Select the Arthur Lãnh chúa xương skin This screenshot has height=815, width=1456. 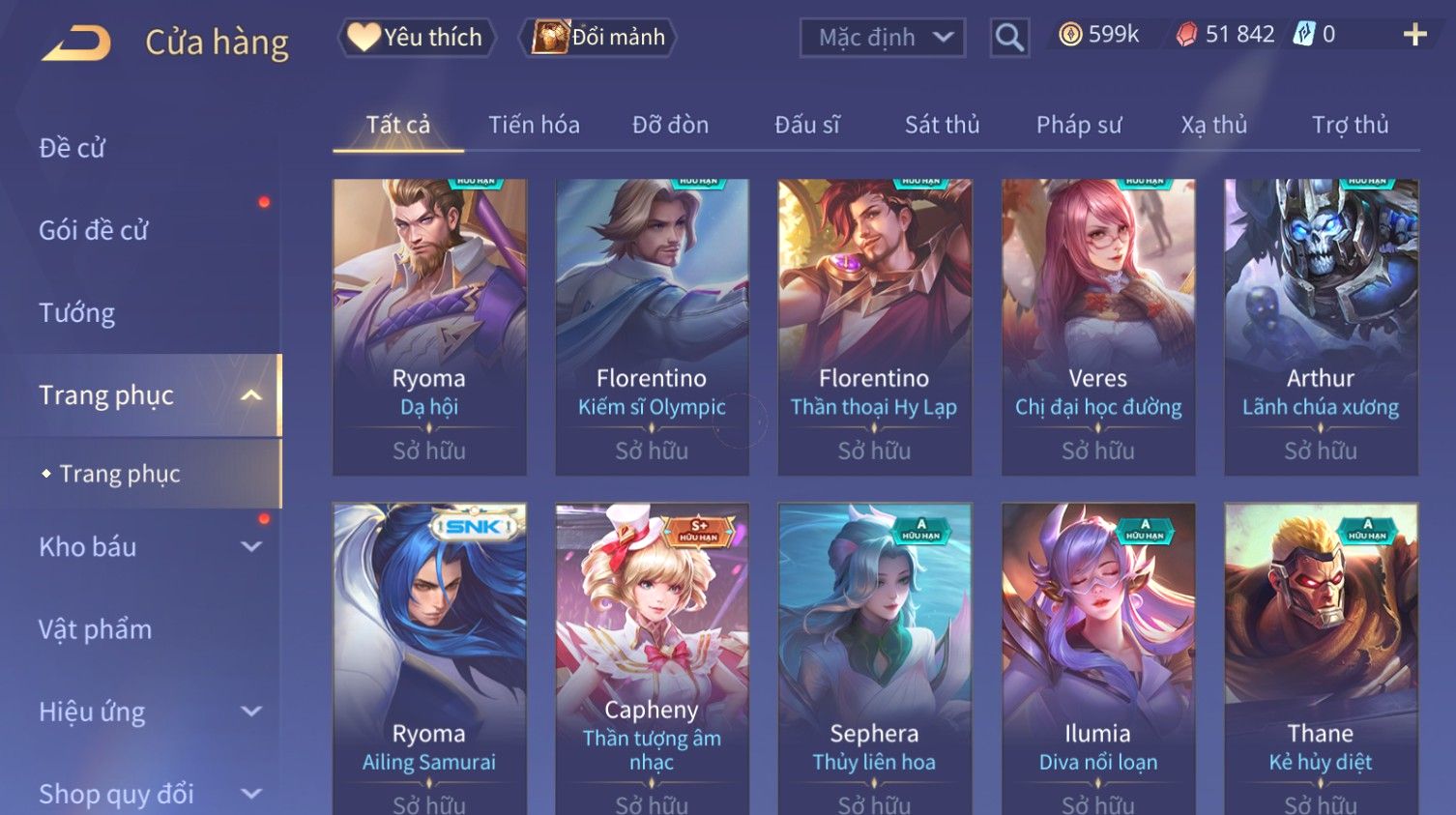[x=1321, y=327]
